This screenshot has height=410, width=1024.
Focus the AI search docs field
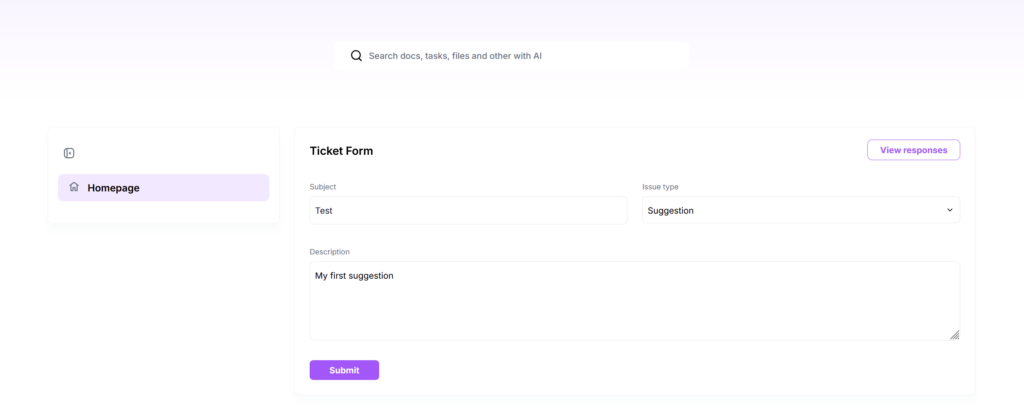point(511,55)
